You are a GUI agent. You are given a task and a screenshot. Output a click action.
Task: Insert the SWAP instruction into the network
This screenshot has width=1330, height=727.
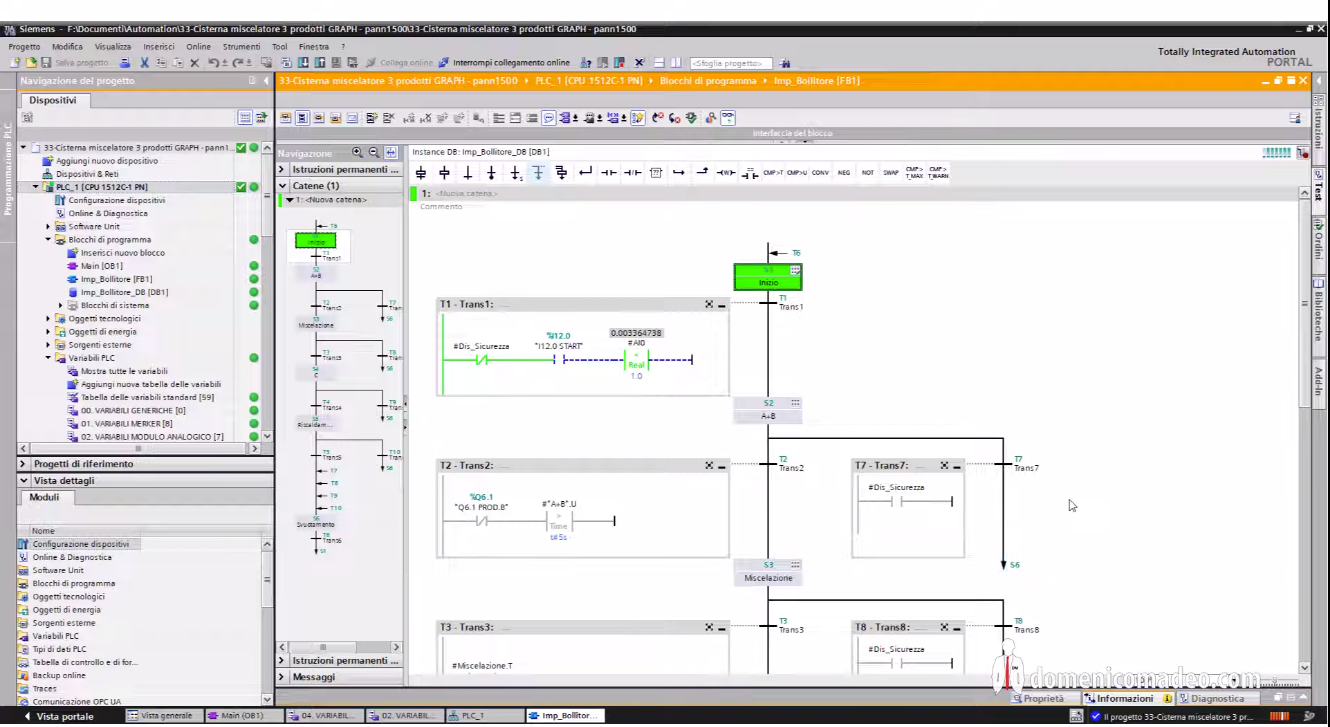click(890, 173)
